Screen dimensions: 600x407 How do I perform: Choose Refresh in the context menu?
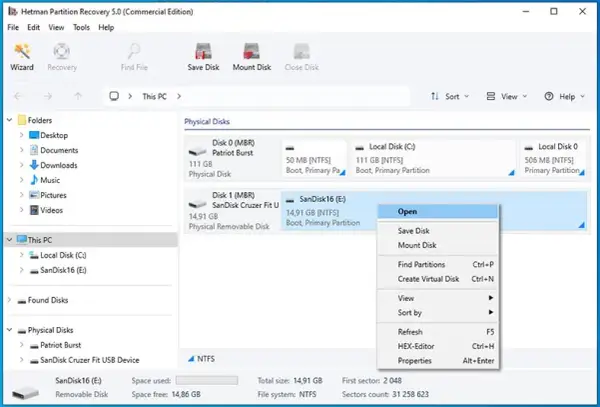(438, 332)
